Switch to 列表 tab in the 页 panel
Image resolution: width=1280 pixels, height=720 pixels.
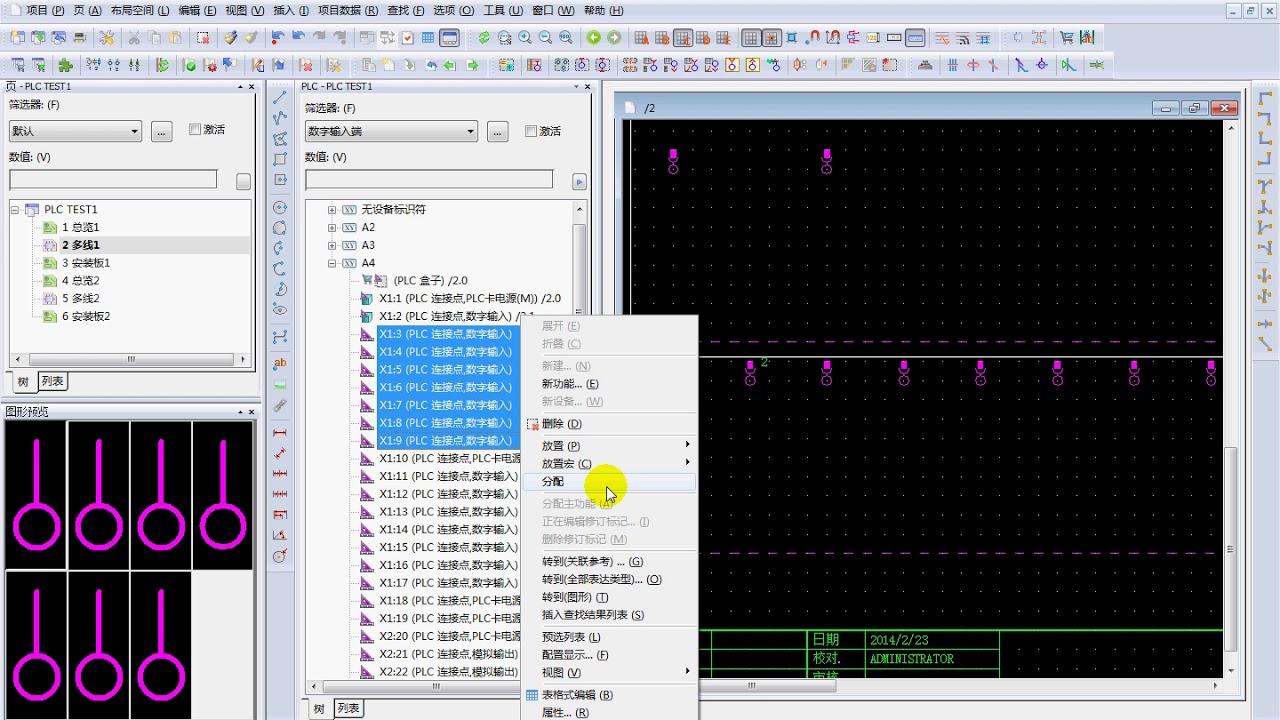[52, 381]
